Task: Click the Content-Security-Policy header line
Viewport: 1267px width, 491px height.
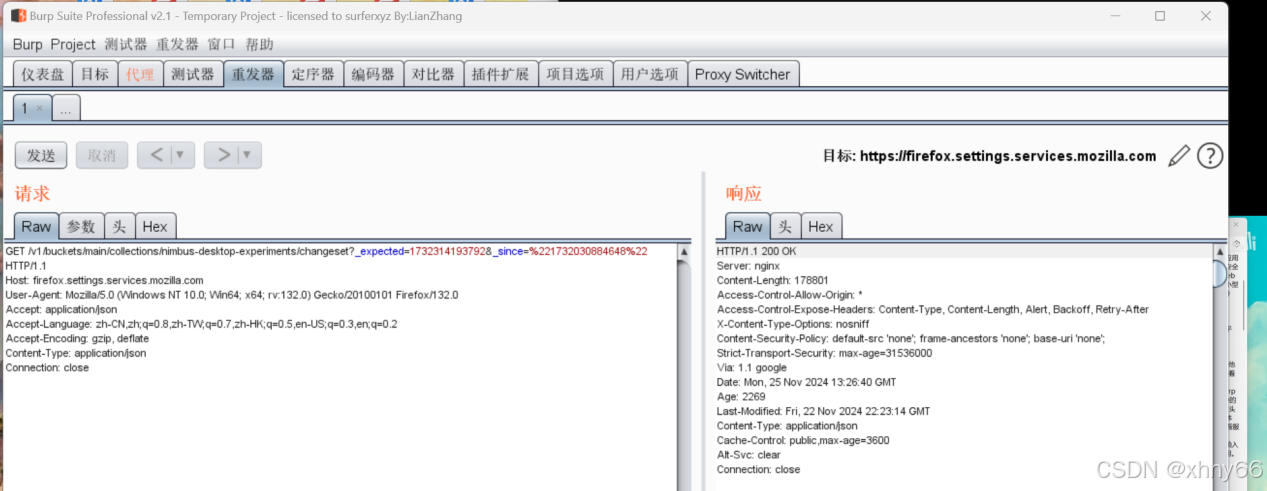Action: tap(911, 338)
